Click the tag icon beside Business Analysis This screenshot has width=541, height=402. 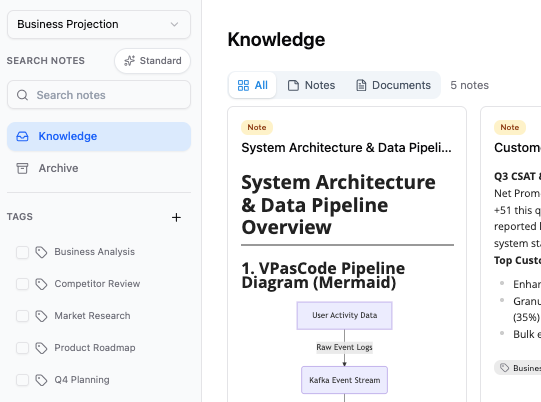click(41, 252)
